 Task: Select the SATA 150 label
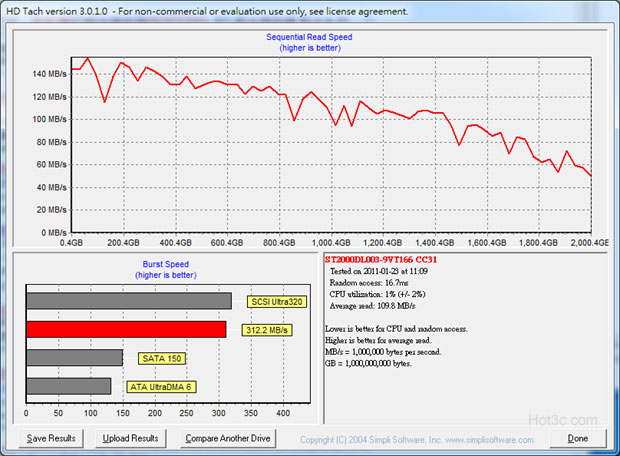tap(160, 357)
